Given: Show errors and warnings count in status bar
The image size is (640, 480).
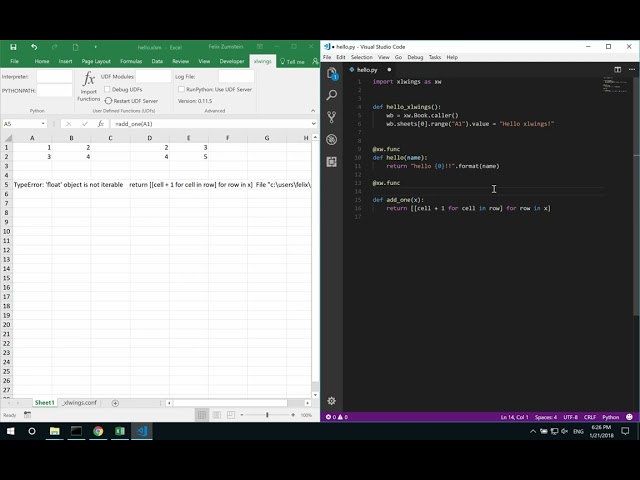Looking at the screenshot, I should pos(337,417).
